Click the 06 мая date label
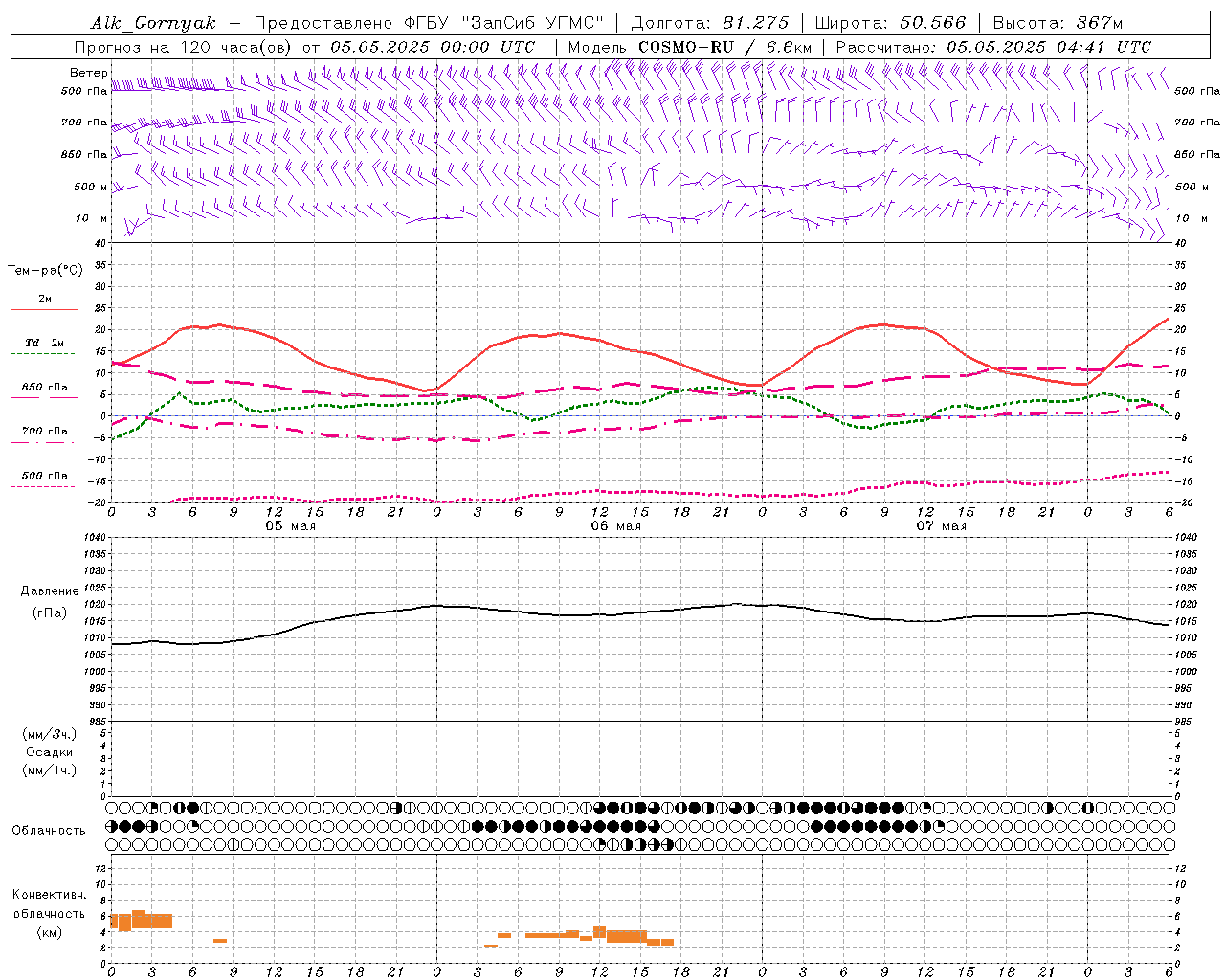Viewport: 1225px width, 980px height. [x=615, y=526]
